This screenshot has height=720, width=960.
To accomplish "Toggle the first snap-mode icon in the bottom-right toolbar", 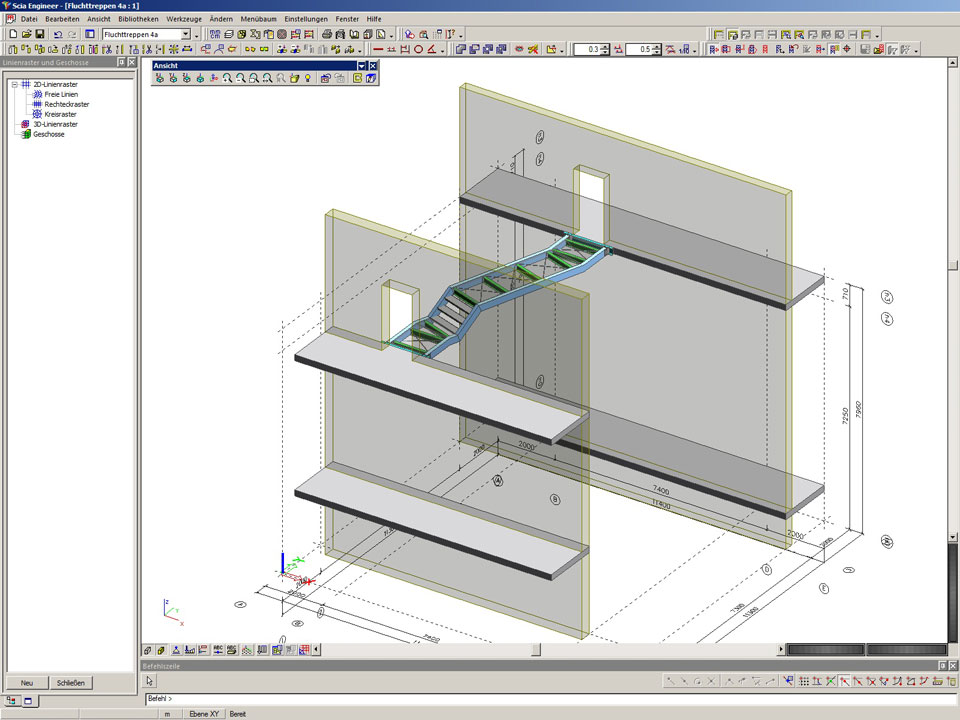I will point(673,681).
